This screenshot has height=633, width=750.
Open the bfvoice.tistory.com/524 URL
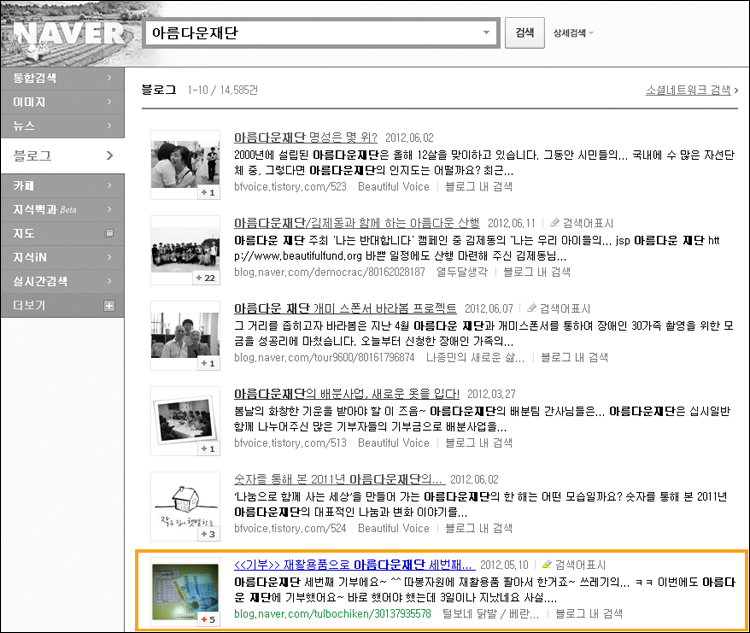coord(290,528)
